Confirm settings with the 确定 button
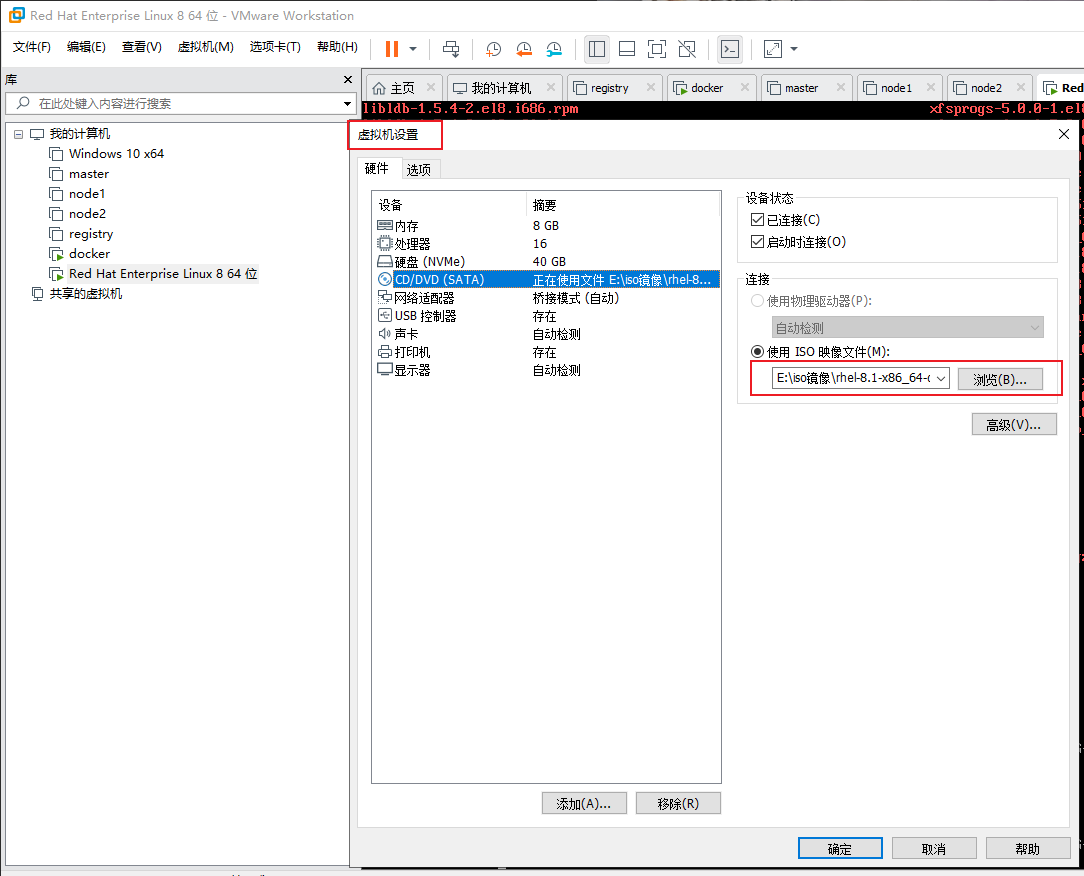This screenshot has height=876, width=1084. pos(839,847)
